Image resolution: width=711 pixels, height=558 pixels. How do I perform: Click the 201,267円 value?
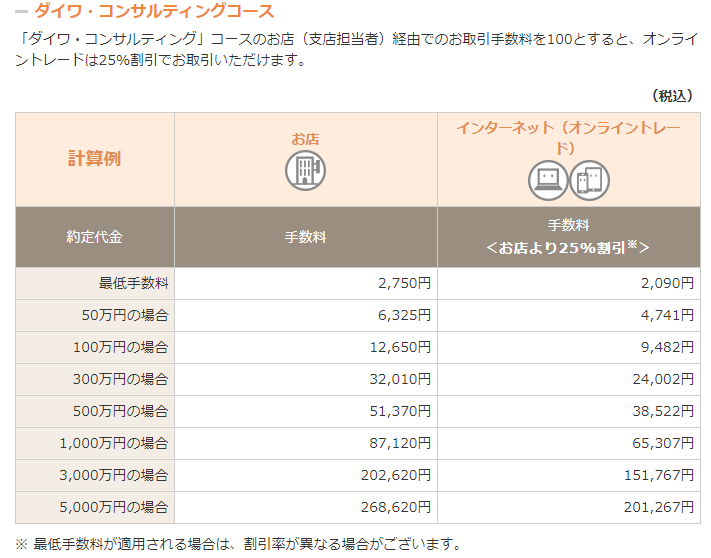click(x=659, y=507)
